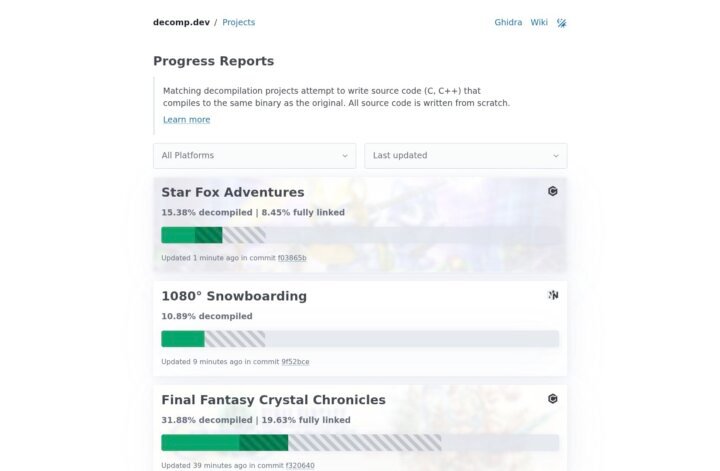Screen dimensions: 720x471
Task: Follow the Learn more link
Action: tap(186, 120)
